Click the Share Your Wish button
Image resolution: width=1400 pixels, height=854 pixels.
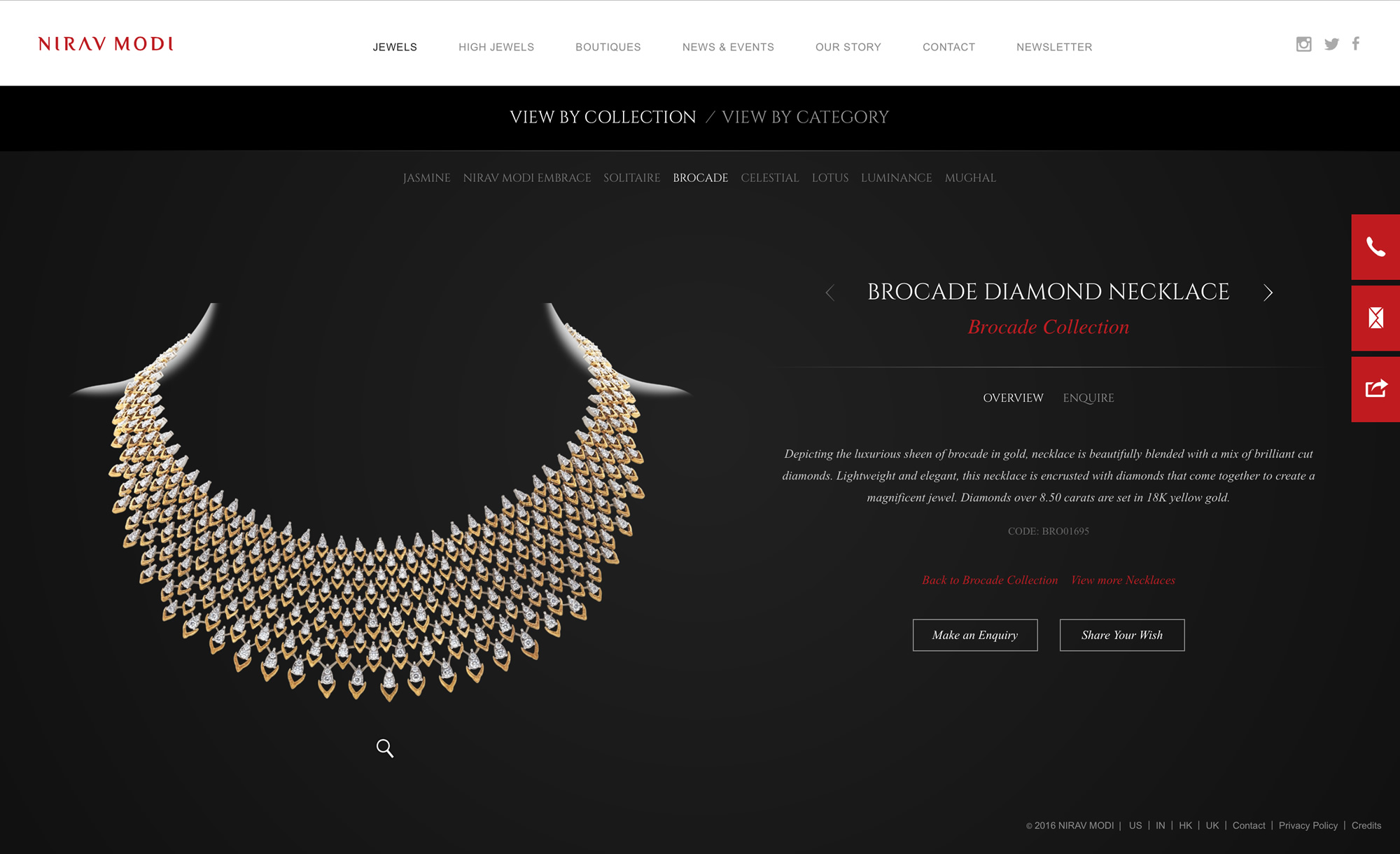pyautogui.click(x=1122, y=635)
